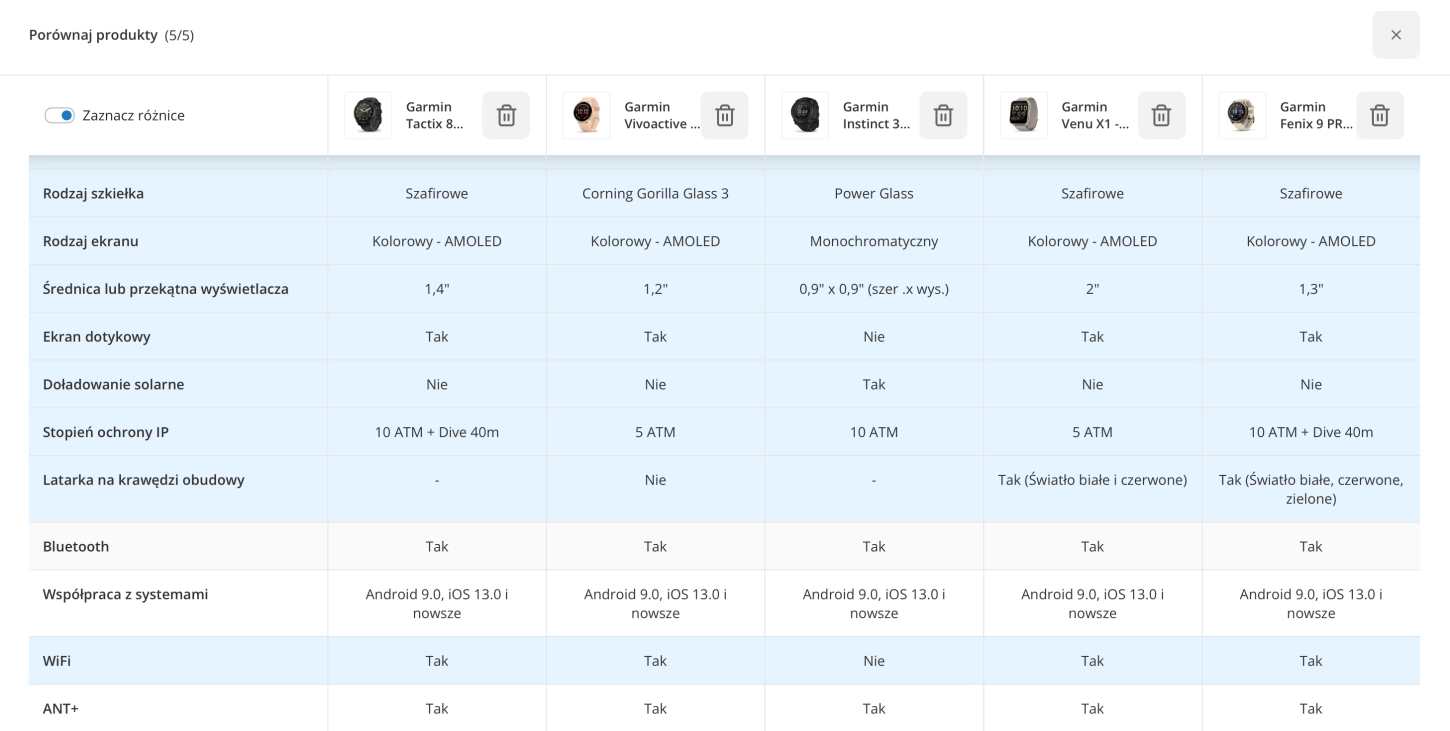Click the Zaznacz różnice label
This screenshot has width=1450, height=731.
pos(134,115)
